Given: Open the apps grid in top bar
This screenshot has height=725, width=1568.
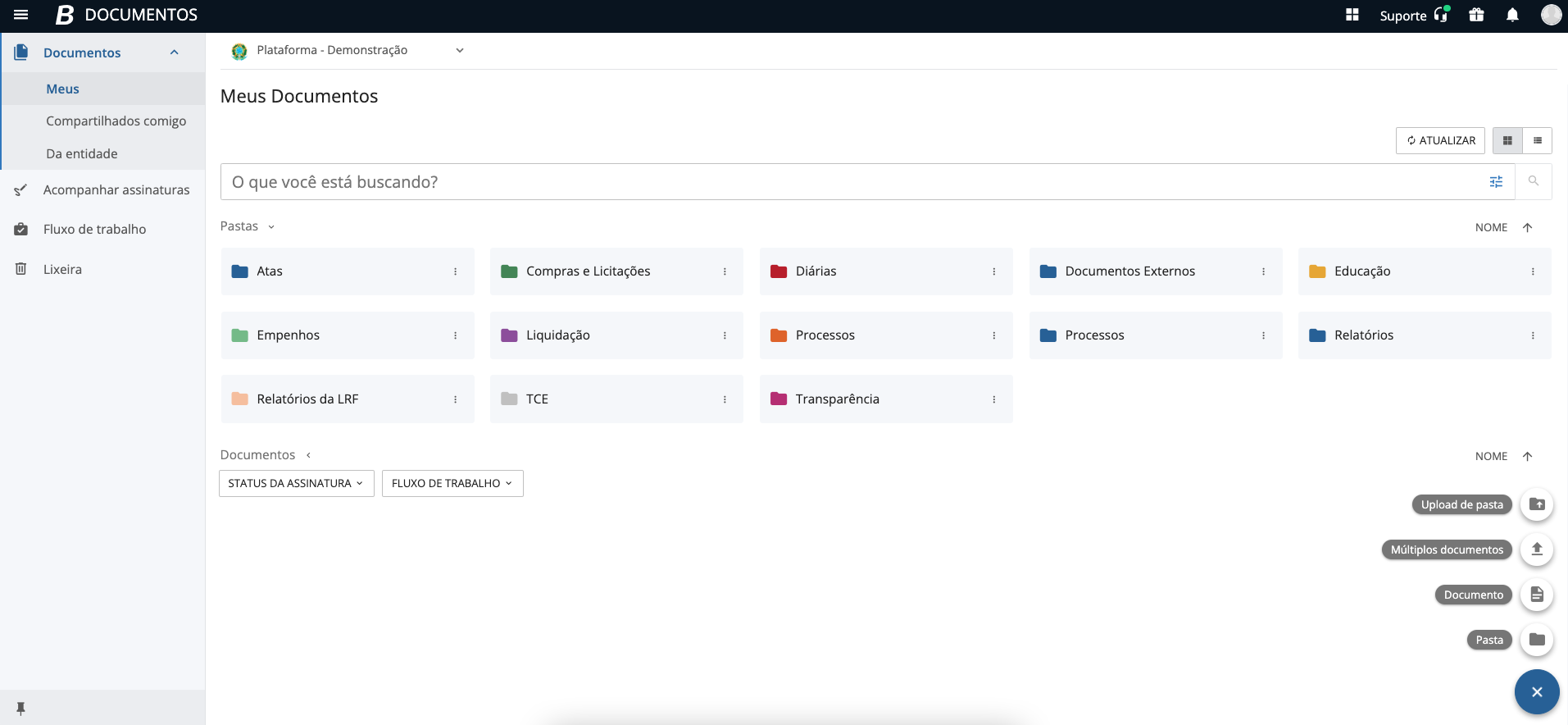Looking at the screenshot, I should (x=1352, y=15).
